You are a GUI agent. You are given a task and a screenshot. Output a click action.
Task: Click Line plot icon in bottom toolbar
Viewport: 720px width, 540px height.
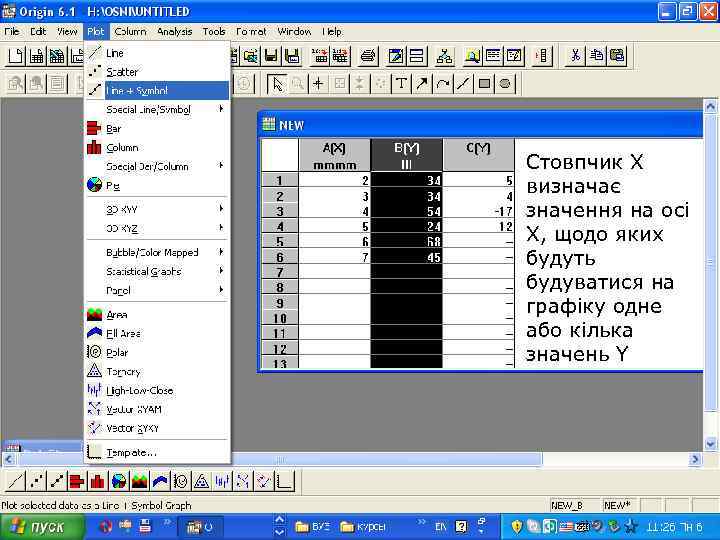[x=15, y=481]
